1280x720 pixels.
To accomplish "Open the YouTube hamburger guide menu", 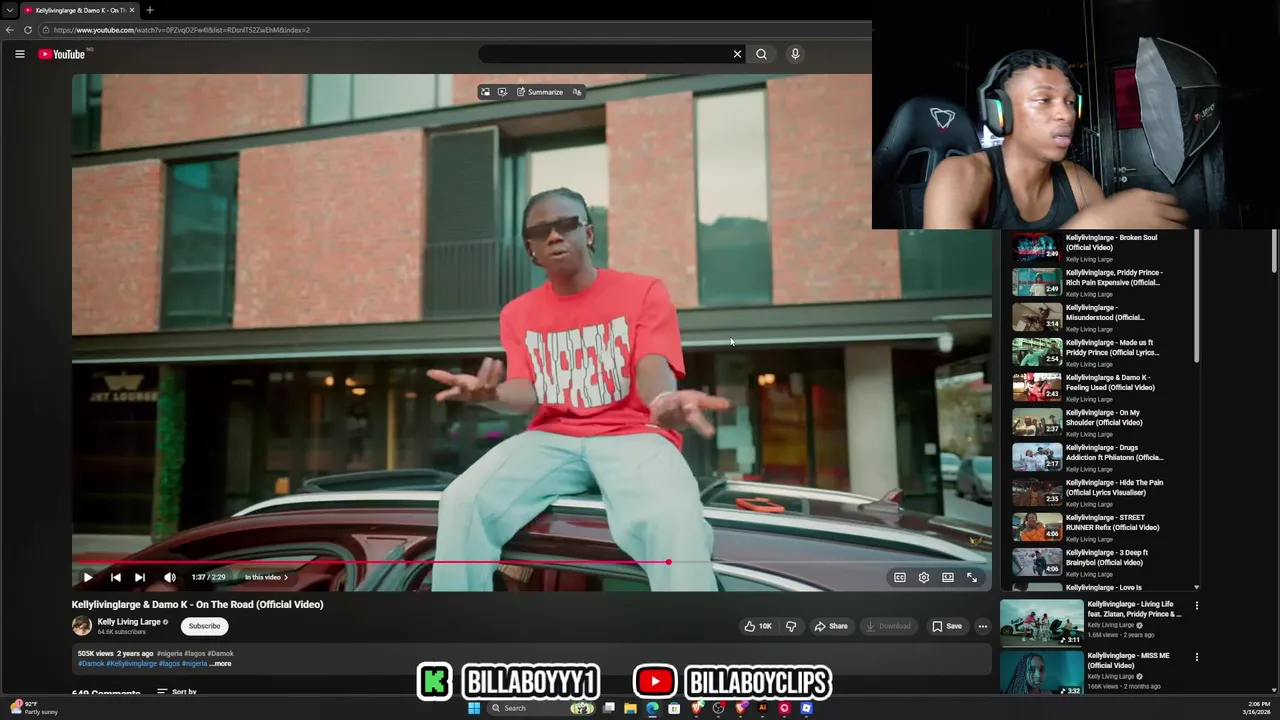I will [x=19, y=54].
